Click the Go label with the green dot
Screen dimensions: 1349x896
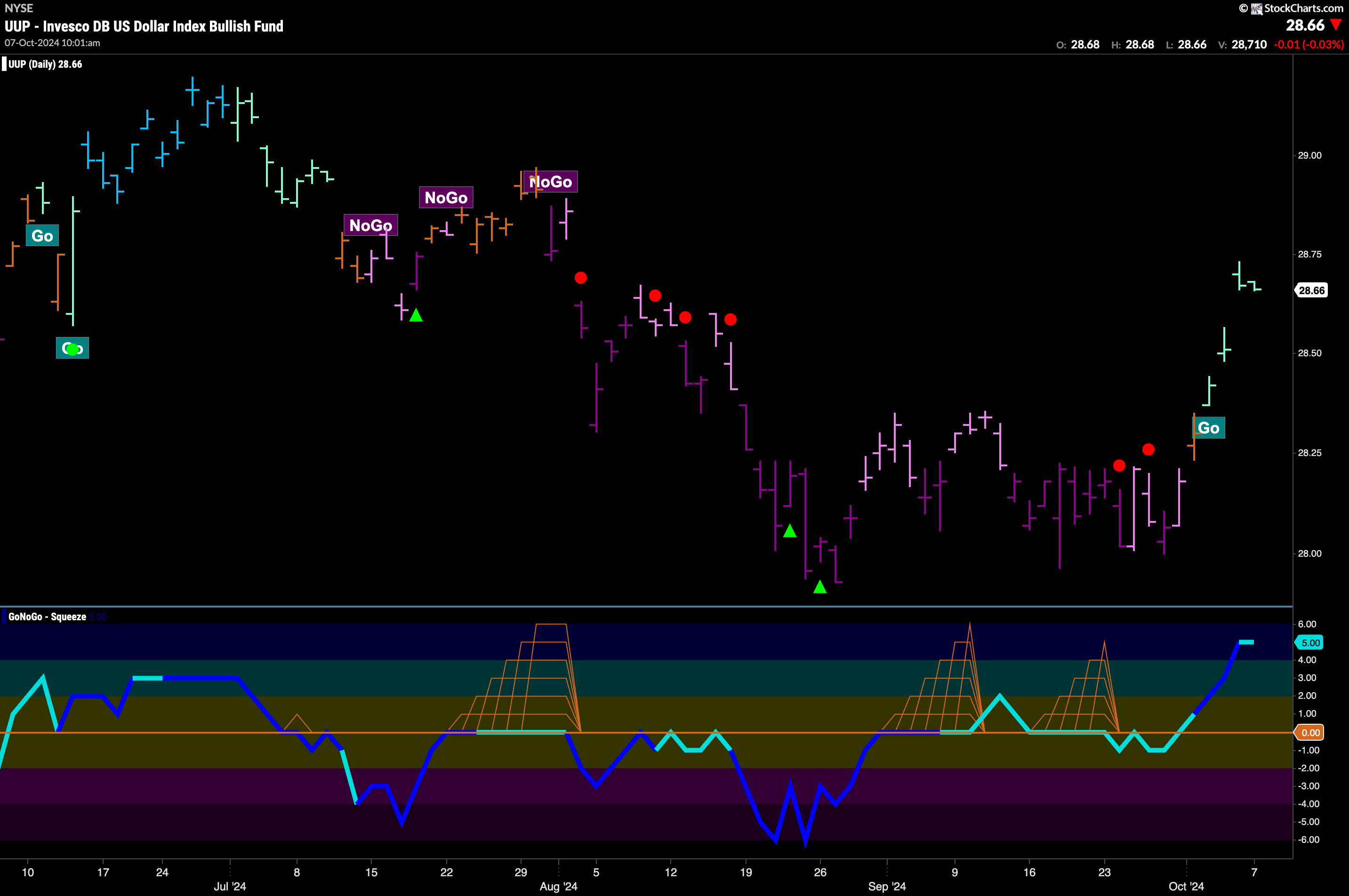[x=72, y=348]
